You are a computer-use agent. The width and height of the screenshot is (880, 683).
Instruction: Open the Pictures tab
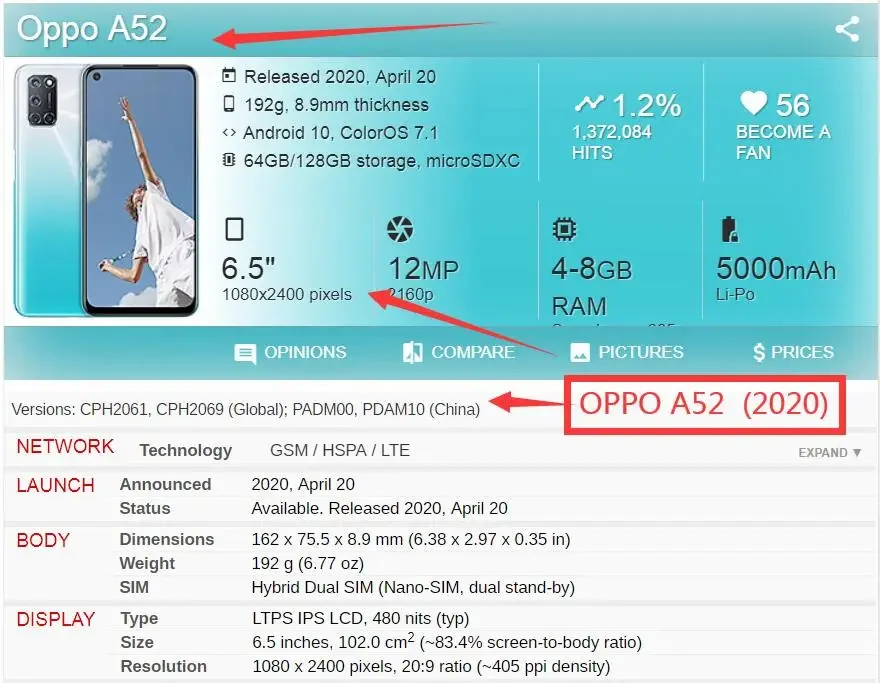[x=626, y=352]
